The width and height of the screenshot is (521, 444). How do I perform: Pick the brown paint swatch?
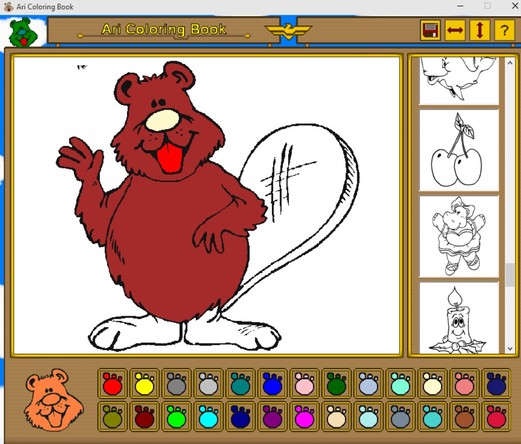click(x=464, y=416)
